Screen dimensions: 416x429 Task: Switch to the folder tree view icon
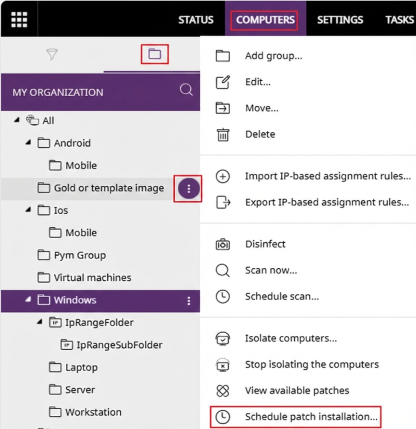coord(155,54)
